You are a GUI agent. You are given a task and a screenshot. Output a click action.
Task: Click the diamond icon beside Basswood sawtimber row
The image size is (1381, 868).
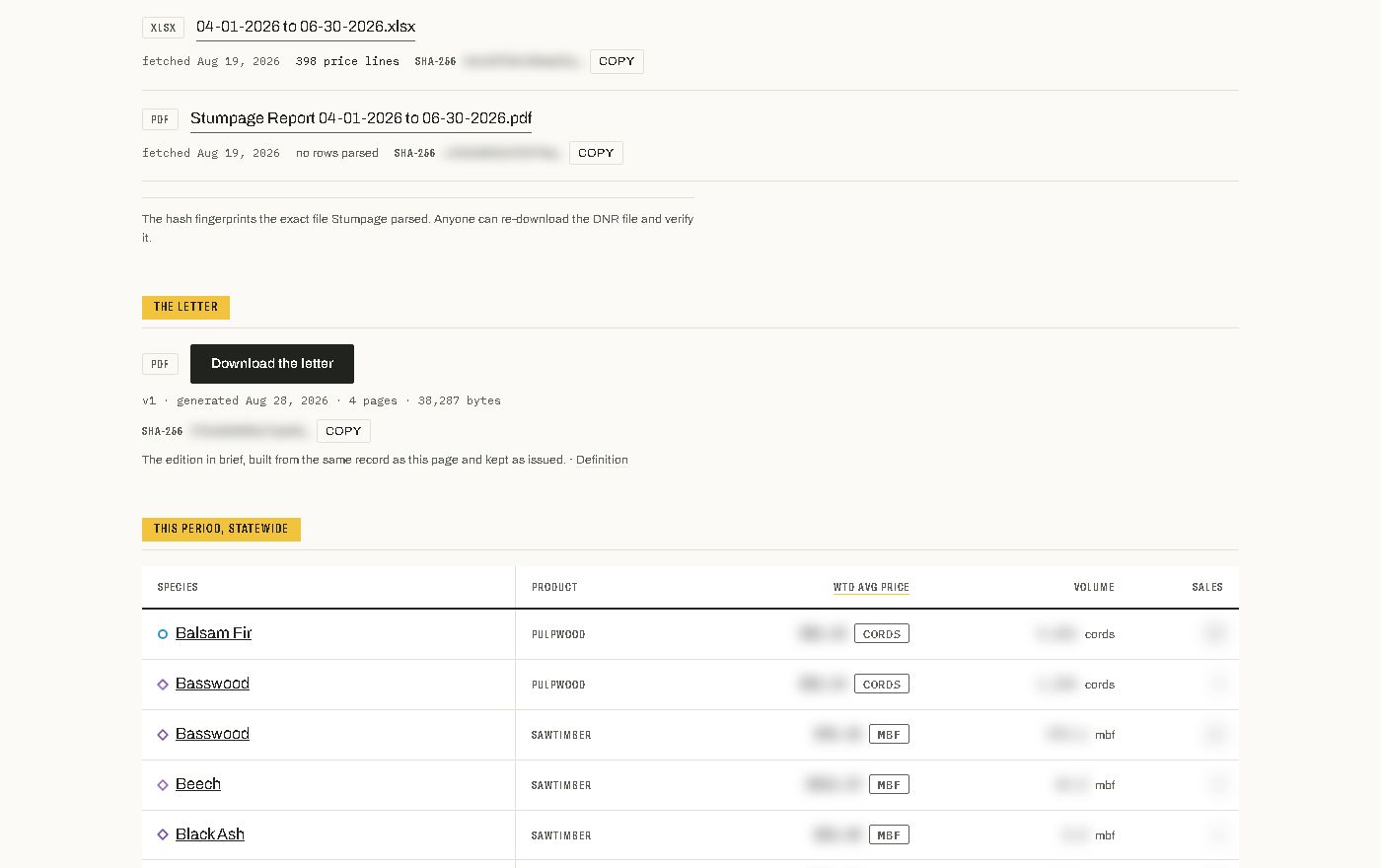click(x=163, y=735)
